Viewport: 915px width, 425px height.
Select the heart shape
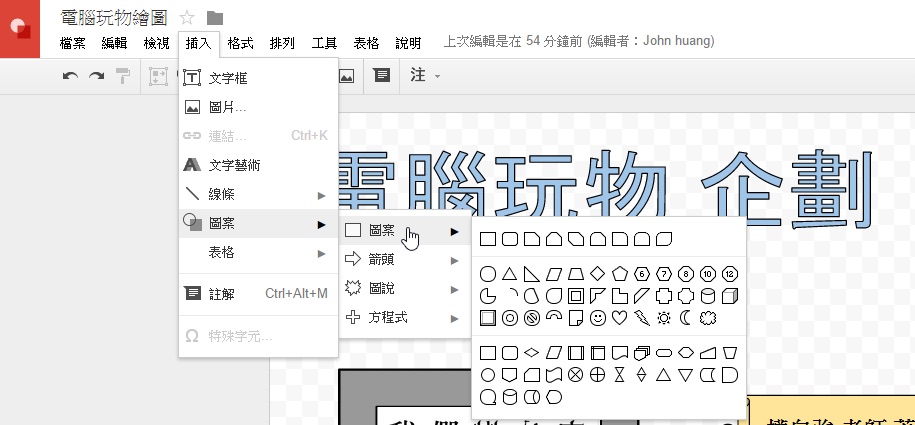[620, 318]
